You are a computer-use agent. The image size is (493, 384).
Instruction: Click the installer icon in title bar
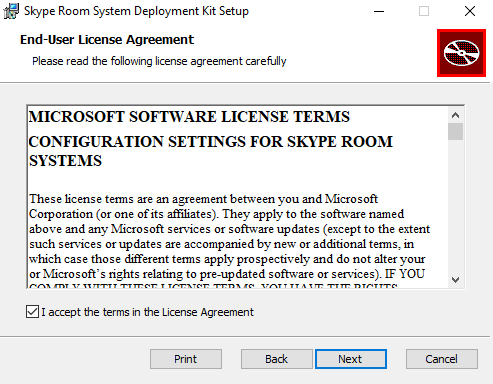tap(11, 11)
